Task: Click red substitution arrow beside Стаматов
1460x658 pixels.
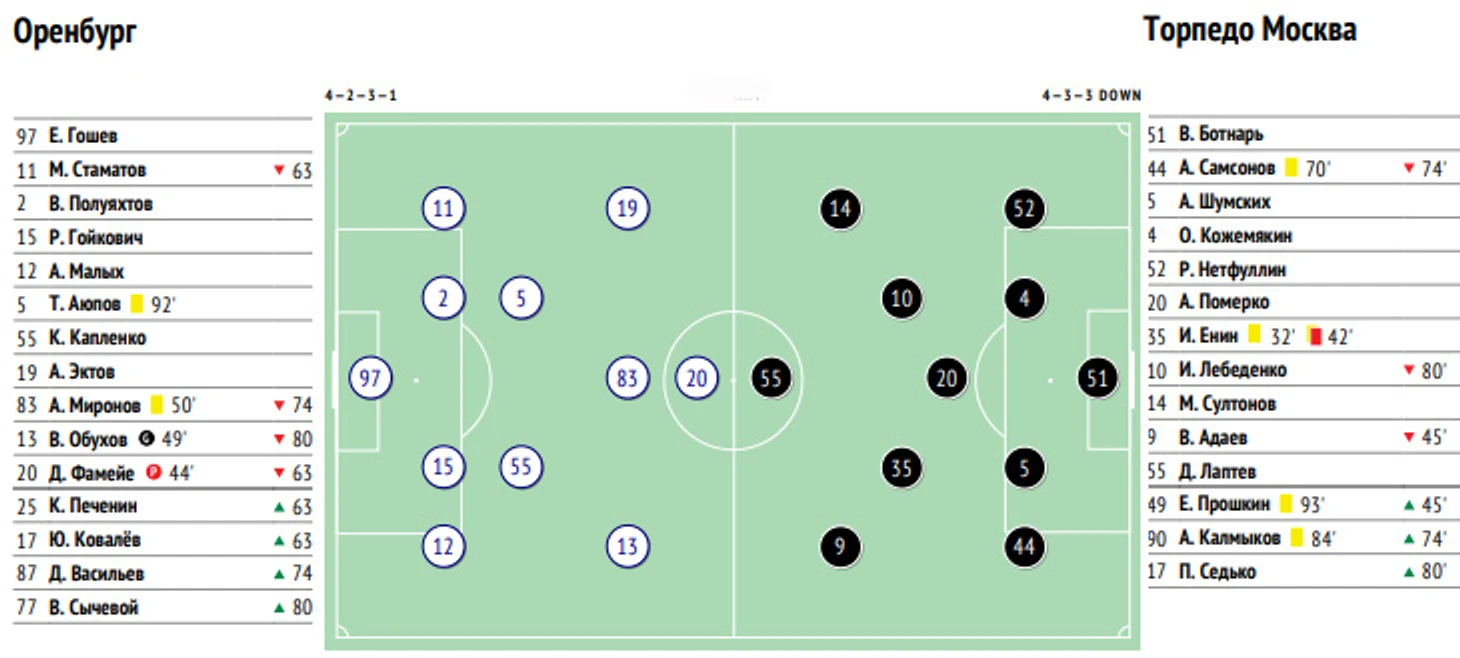Action: click(x=279, y=170)
